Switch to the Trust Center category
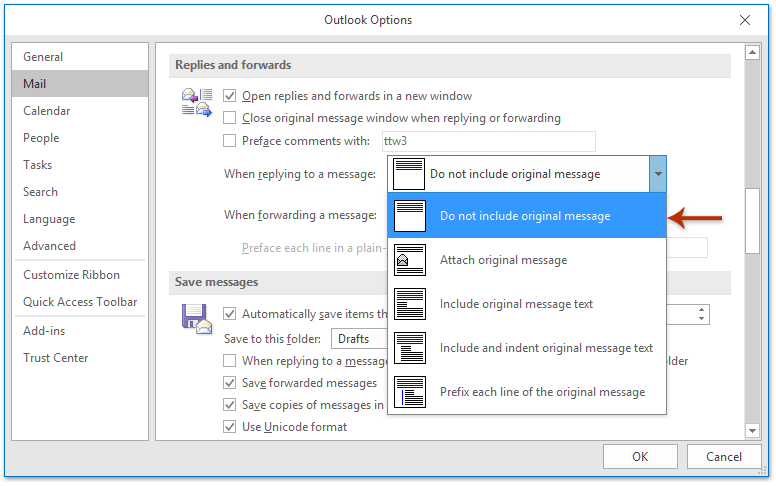Viewport: 776px width, 486px height. click(56, 358)
